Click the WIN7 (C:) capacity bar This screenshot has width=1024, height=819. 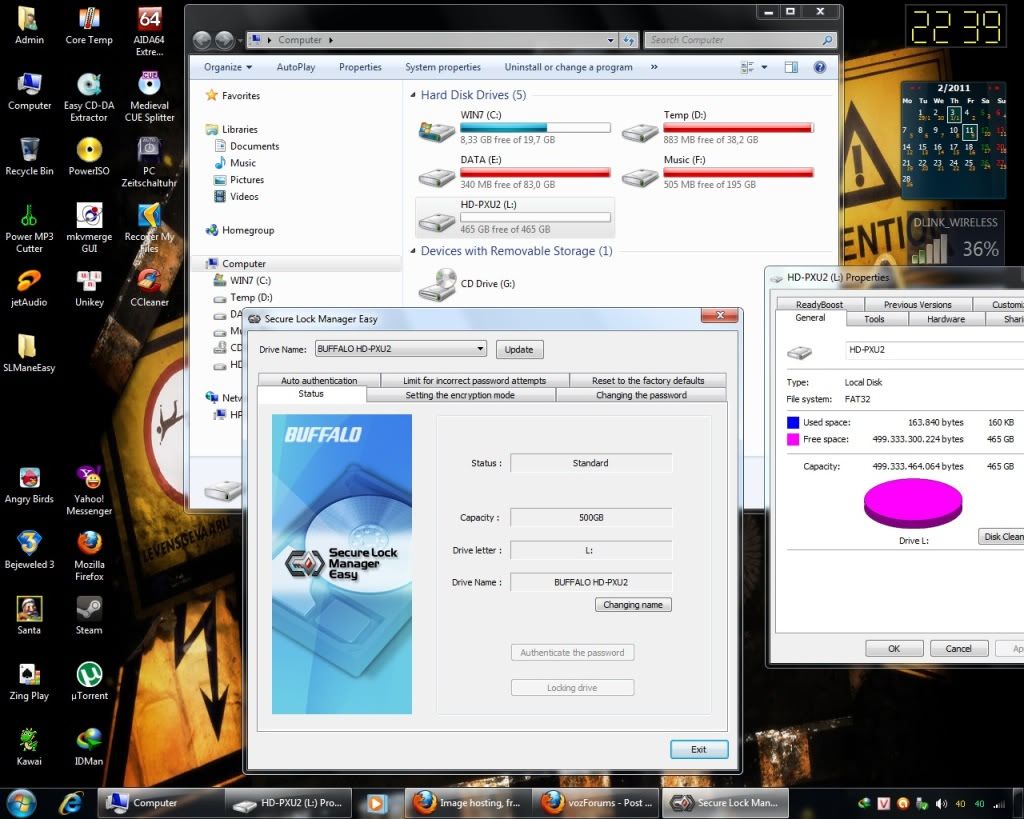tap(536, 127)
